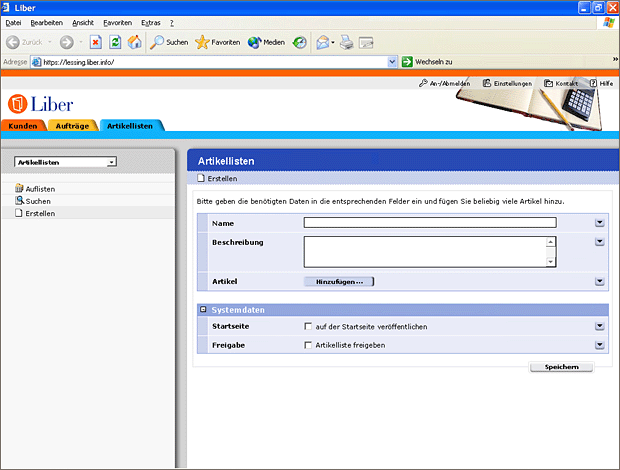The height and width of the screenshot is (470, 620).
Task: Expand help arrow on Startseite row
Action: [x=599, y=326]
